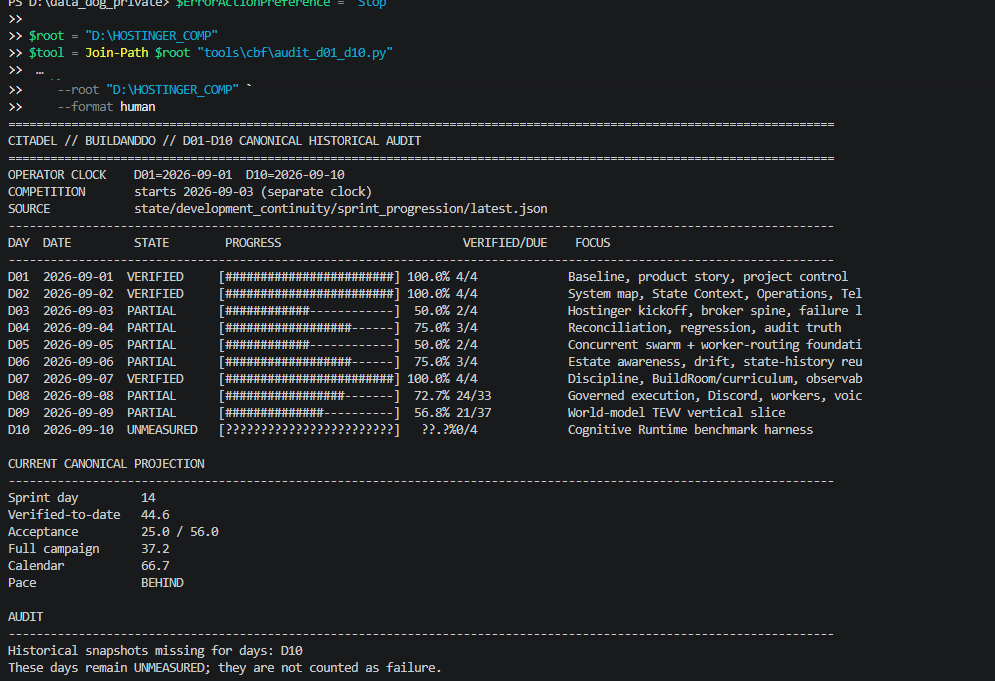Select the CITADEL audit title line
The image size is (995, 681).
214,141
